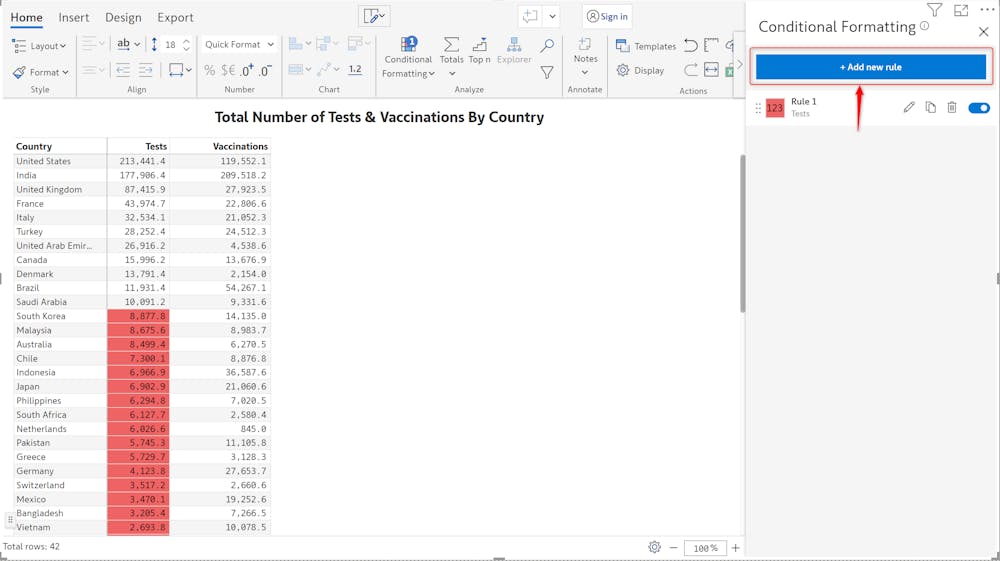Duplicate Rule 1 using the copy icon

[930, 107]
